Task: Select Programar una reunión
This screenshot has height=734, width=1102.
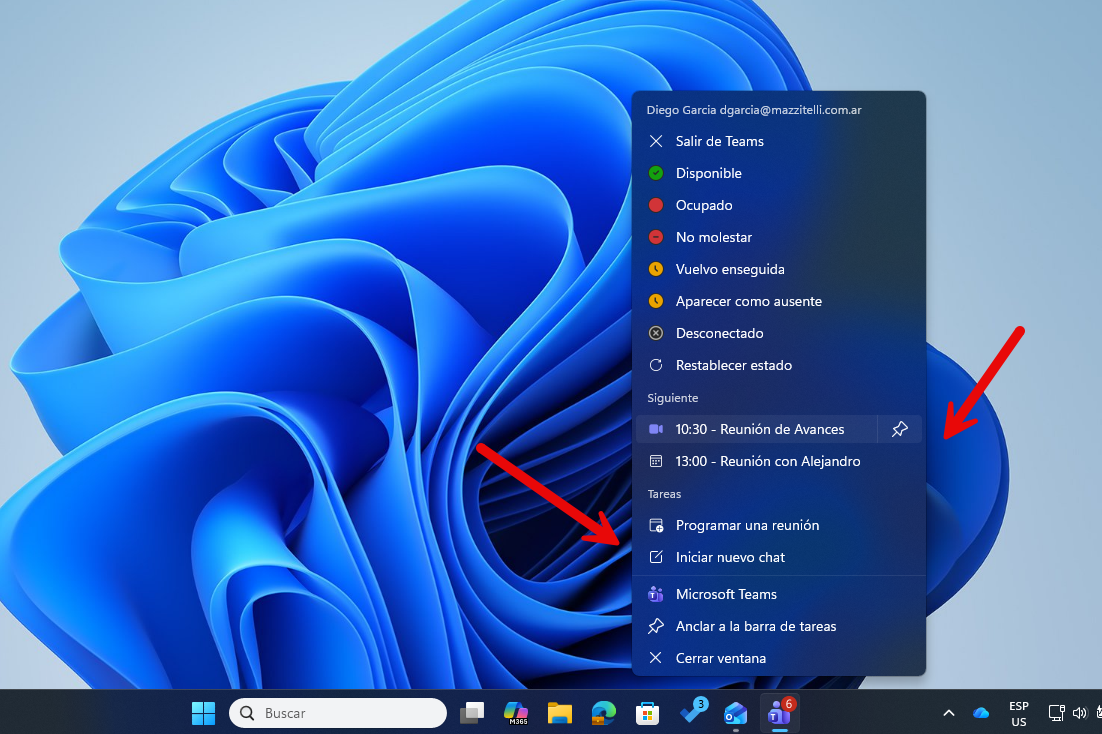Action: click(x=747, y=525)
